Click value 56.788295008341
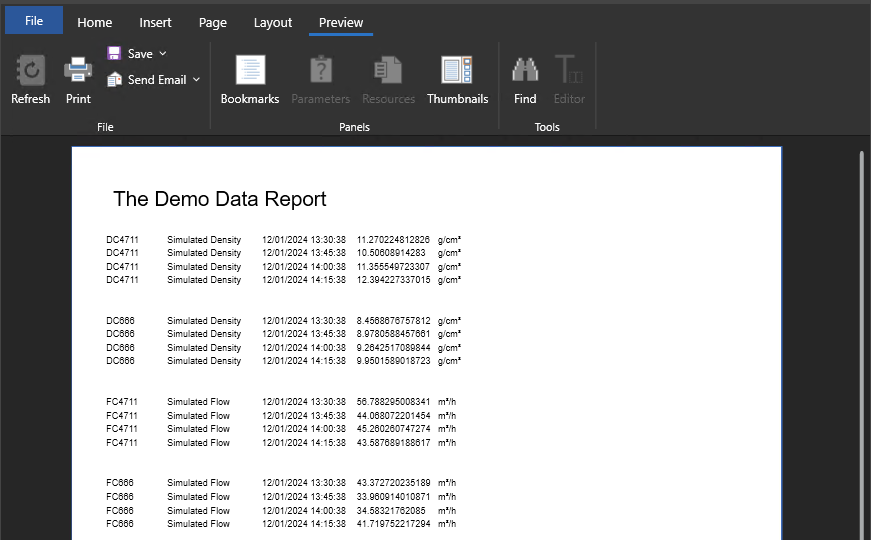 (393, 402)
